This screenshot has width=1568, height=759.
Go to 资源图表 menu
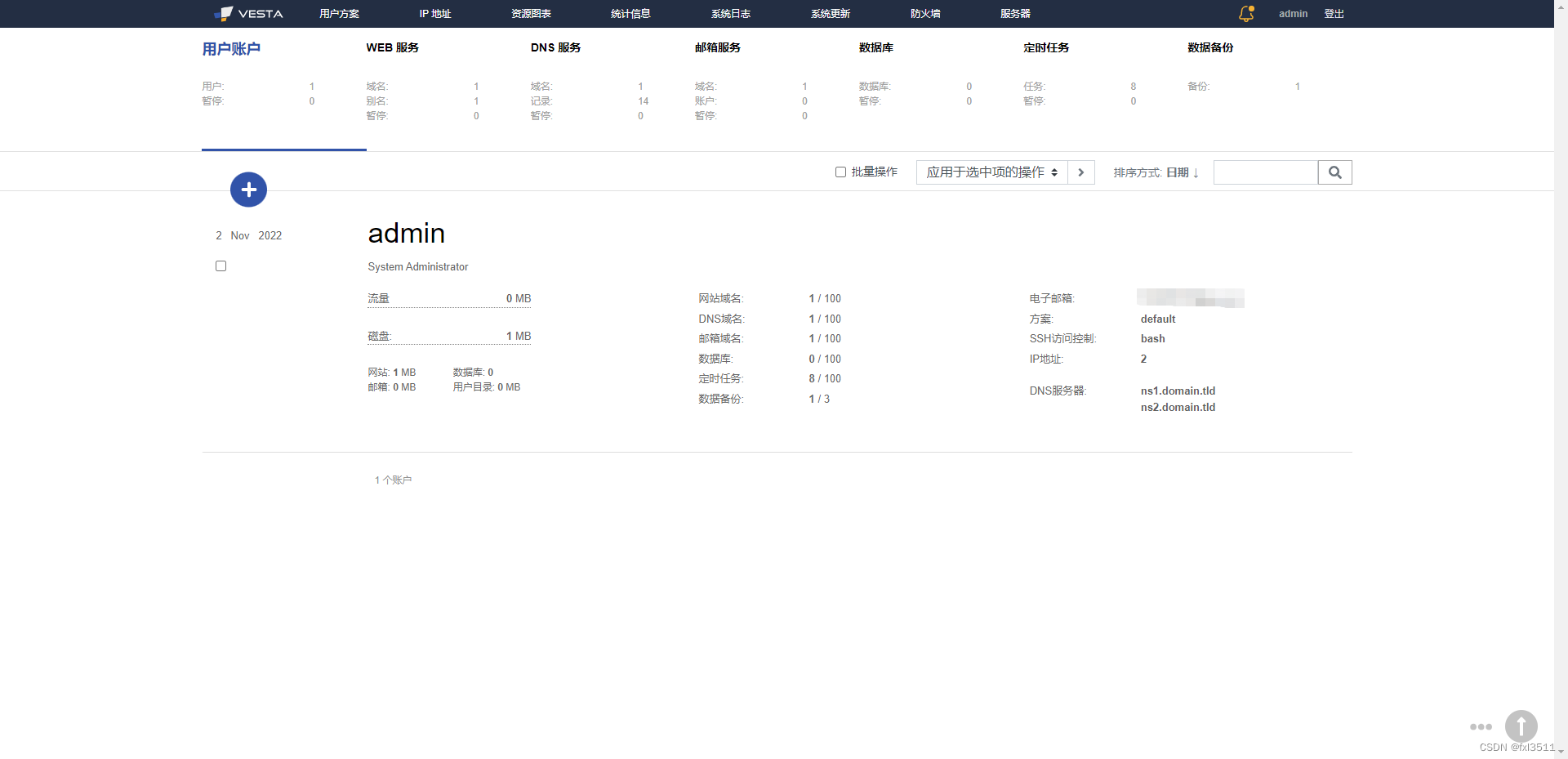531,14
